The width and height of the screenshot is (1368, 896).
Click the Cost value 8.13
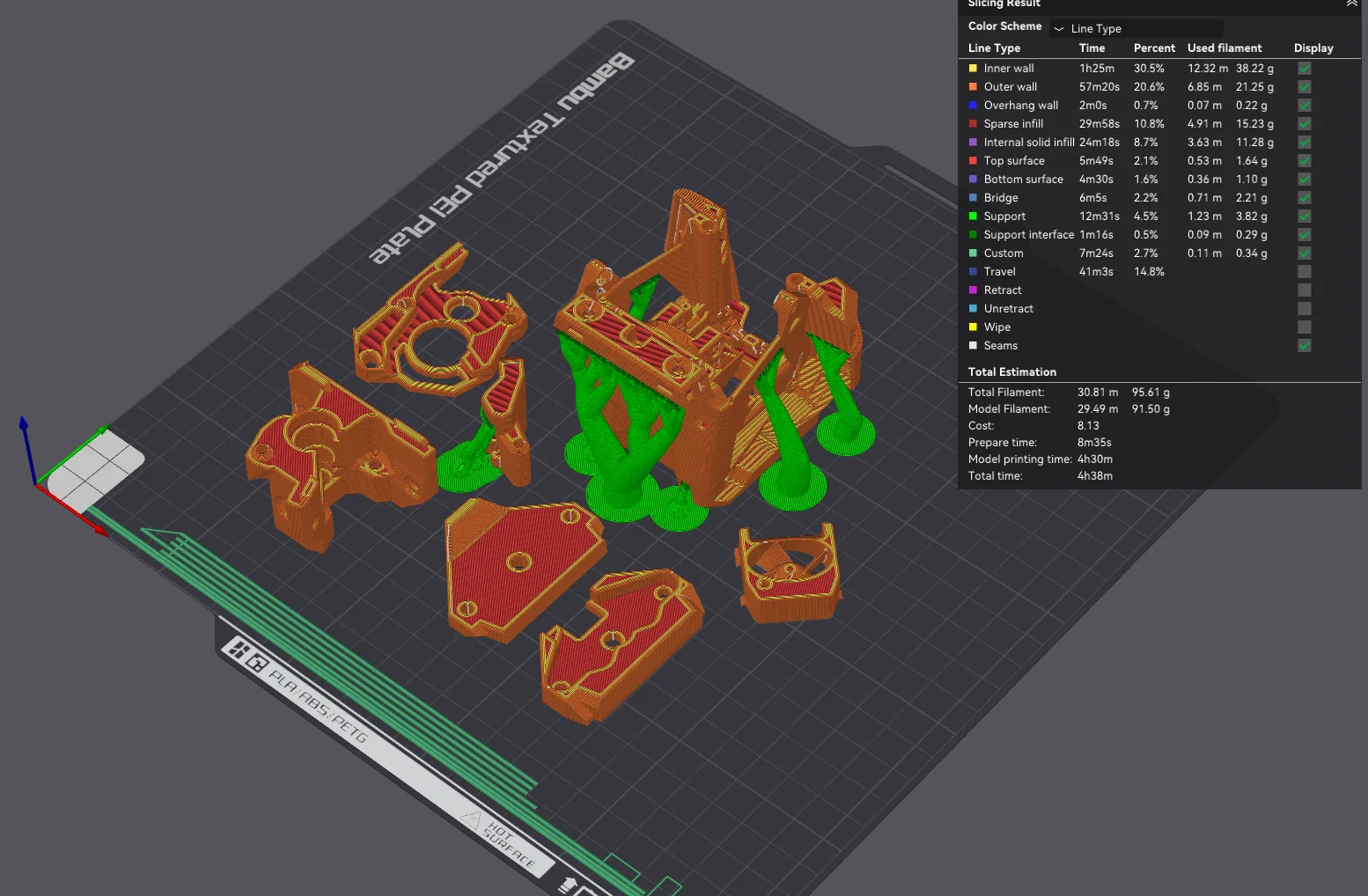click(x=1088, y=425)
